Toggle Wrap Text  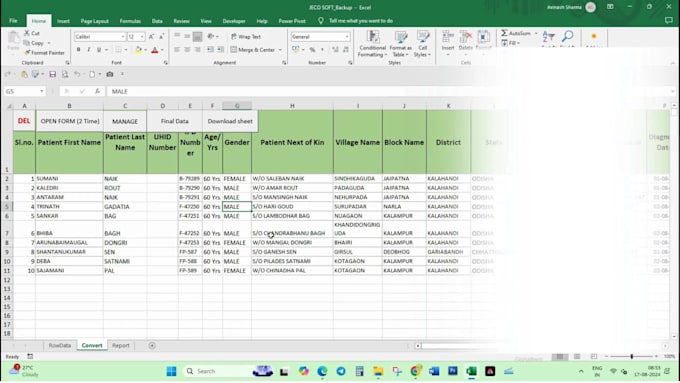tap(246, 37)
